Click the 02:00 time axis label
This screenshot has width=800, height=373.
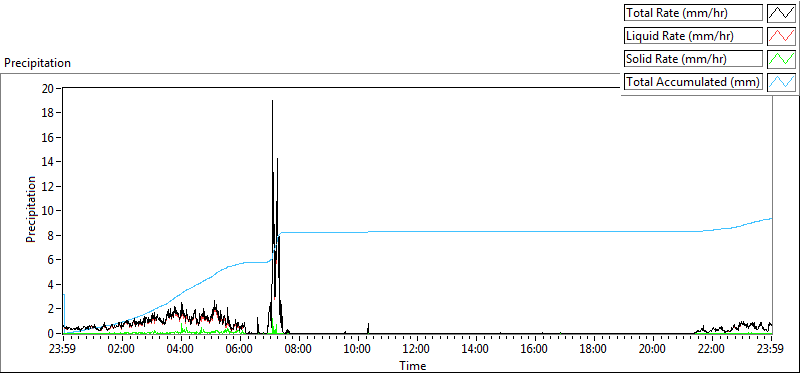[122, 350]
